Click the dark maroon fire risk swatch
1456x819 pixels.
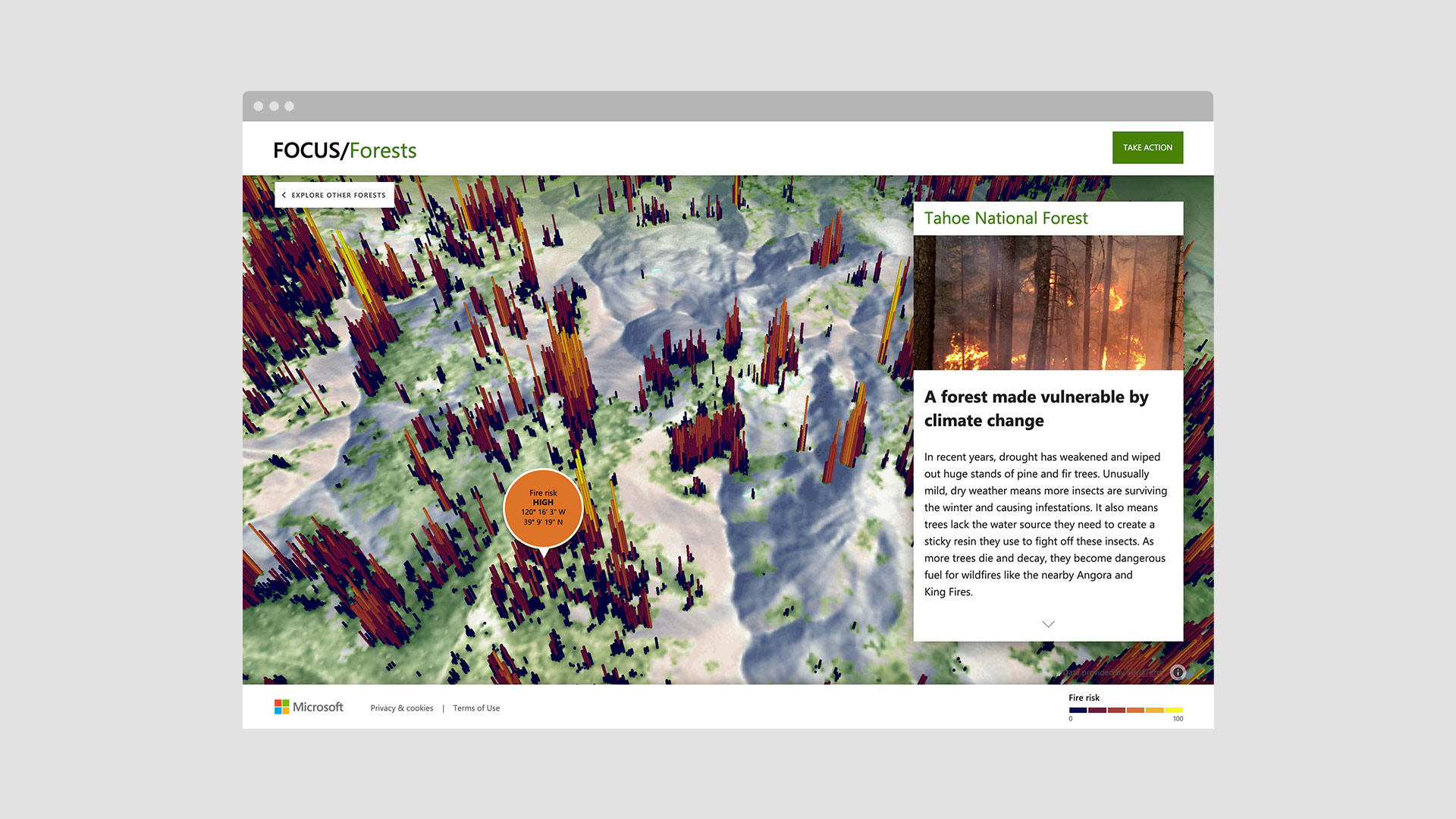coord(1097,710)
